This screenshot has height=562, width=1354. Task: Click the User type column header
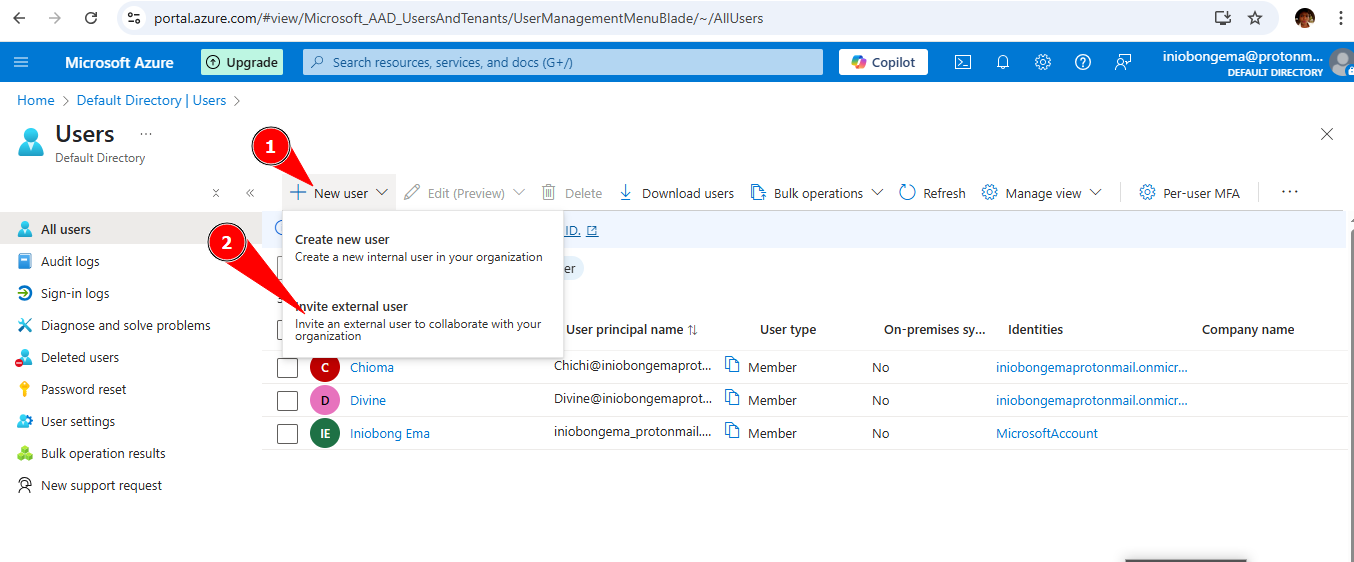[x=788, y=329]
